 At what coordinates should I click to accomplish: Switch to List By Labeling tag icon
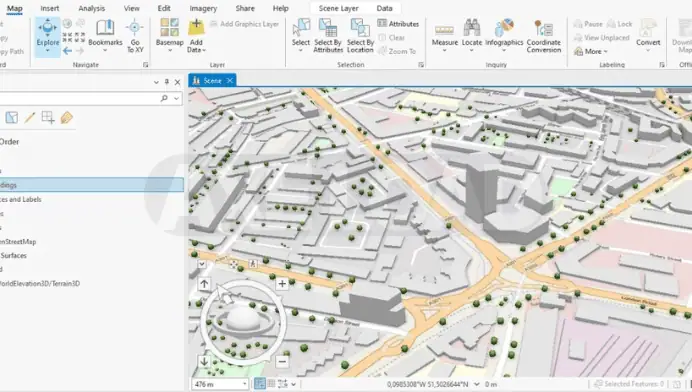[67, 117]
